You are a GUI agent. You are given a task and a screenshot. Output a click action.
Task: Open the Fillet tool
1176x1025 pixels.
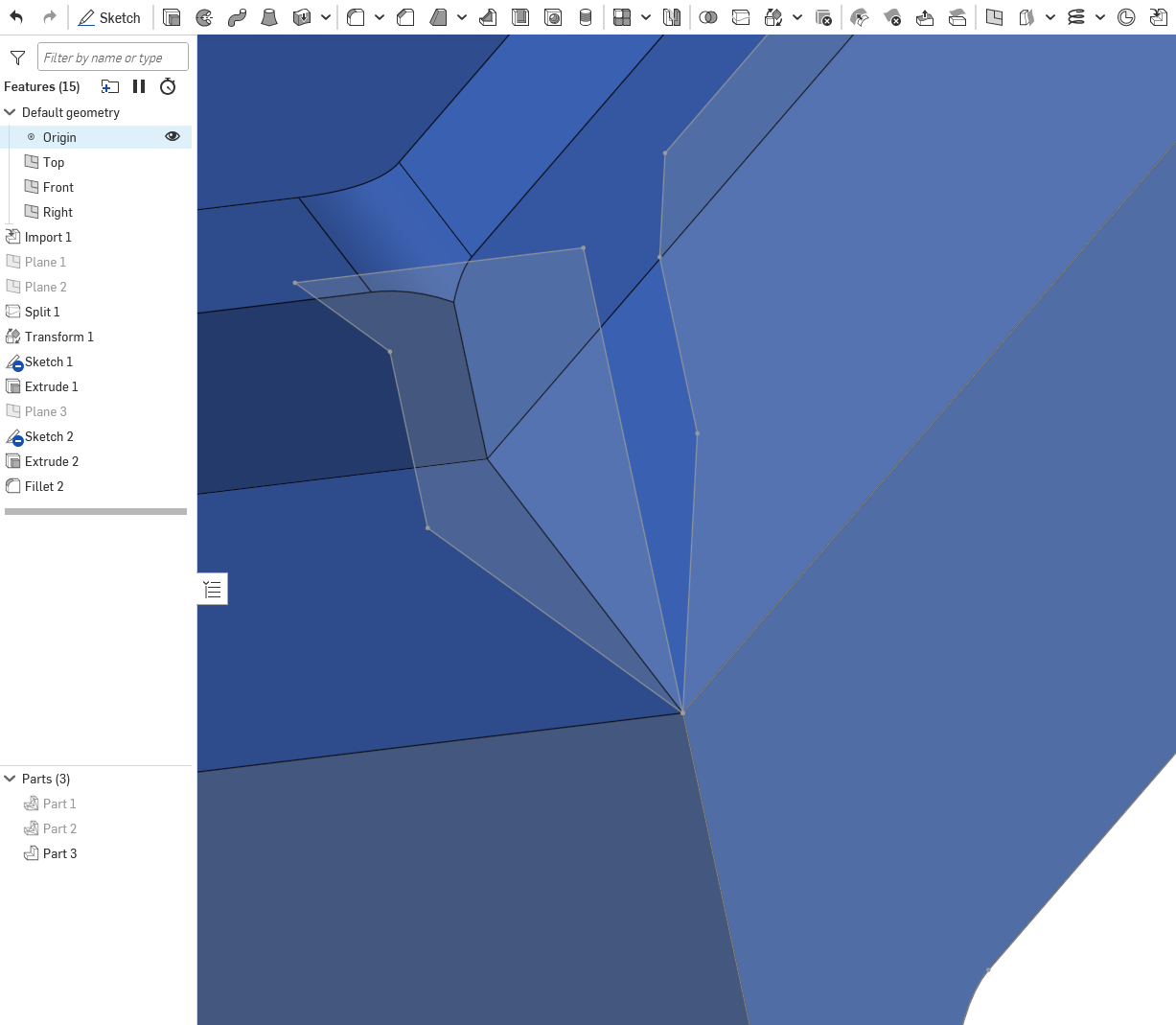point(355,17)
